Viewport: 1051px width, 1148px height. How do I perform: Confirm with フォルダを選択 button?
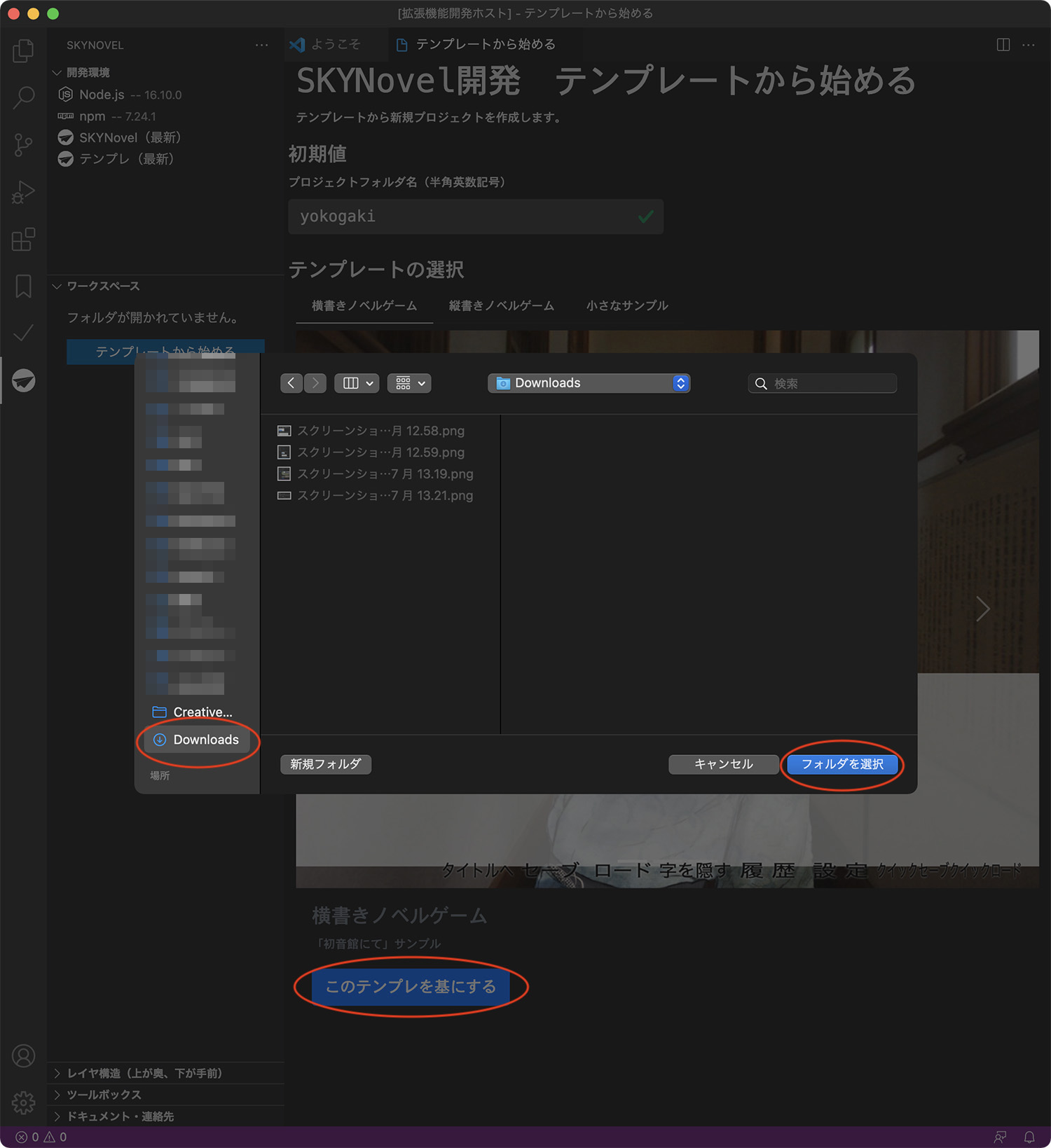[x=842, y=764]
